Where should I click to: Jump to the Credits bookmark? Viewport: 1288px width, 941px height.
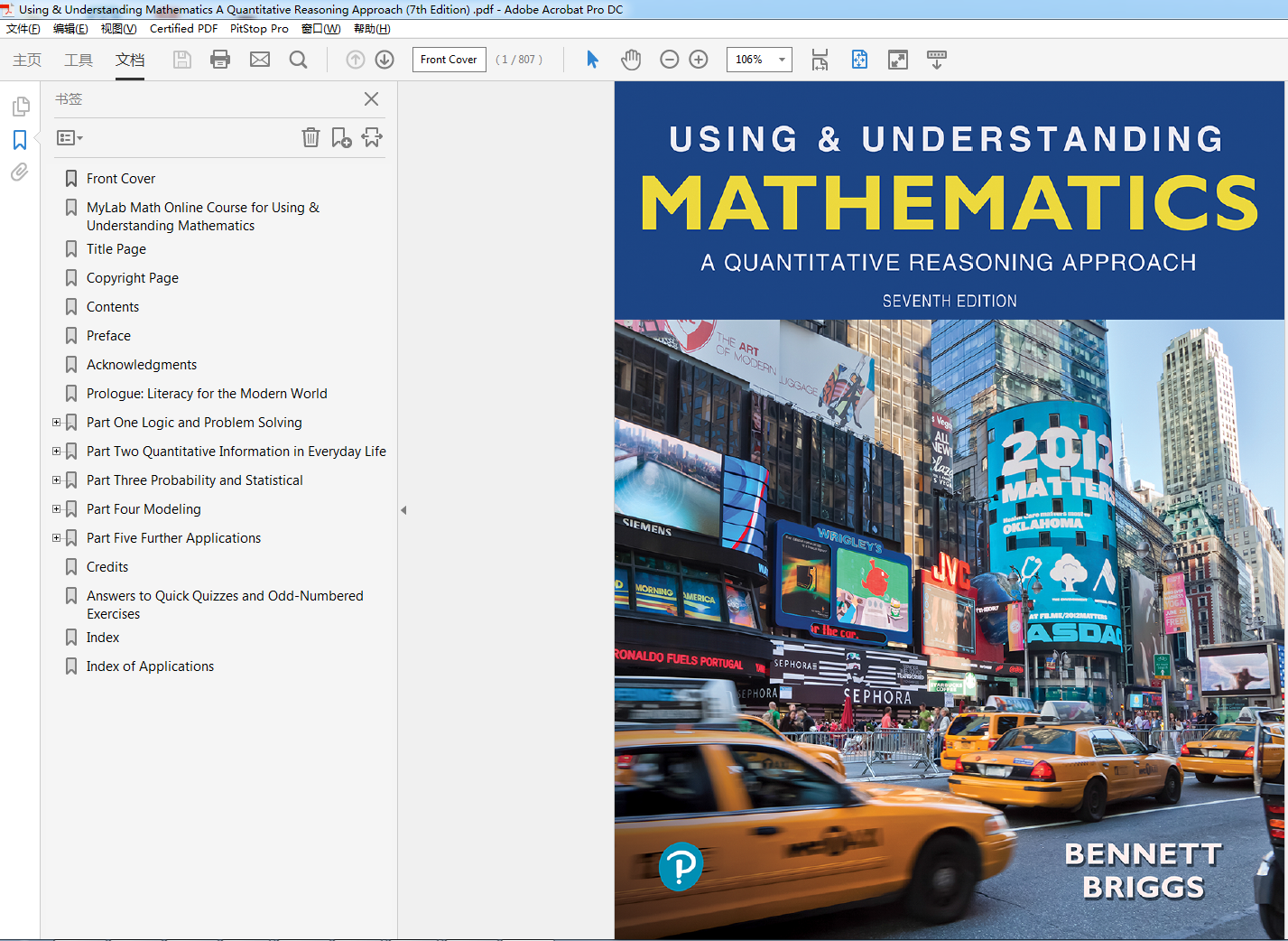pos(107,567)
